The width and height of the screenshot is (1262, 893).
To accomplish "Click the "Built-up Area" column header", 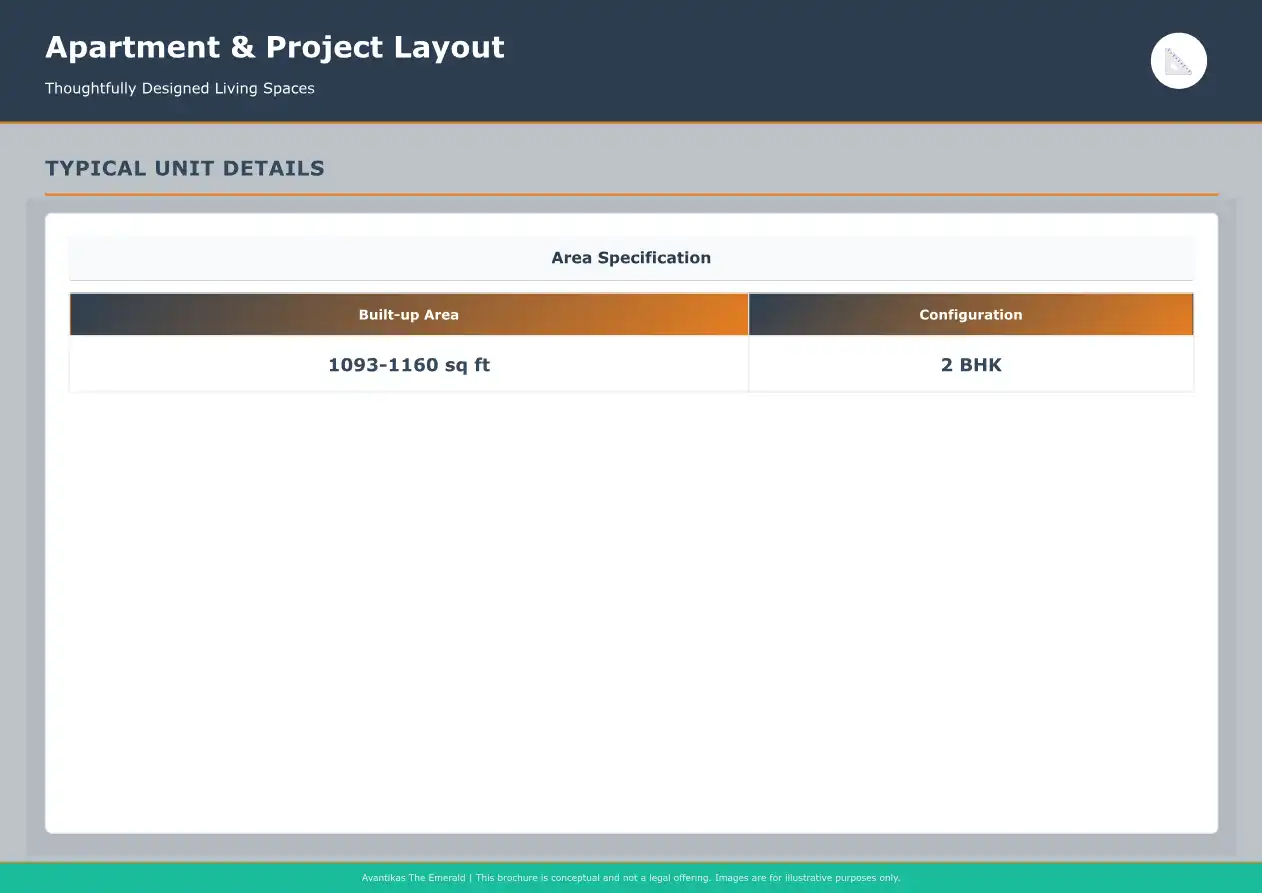I will tap(408, 314).
